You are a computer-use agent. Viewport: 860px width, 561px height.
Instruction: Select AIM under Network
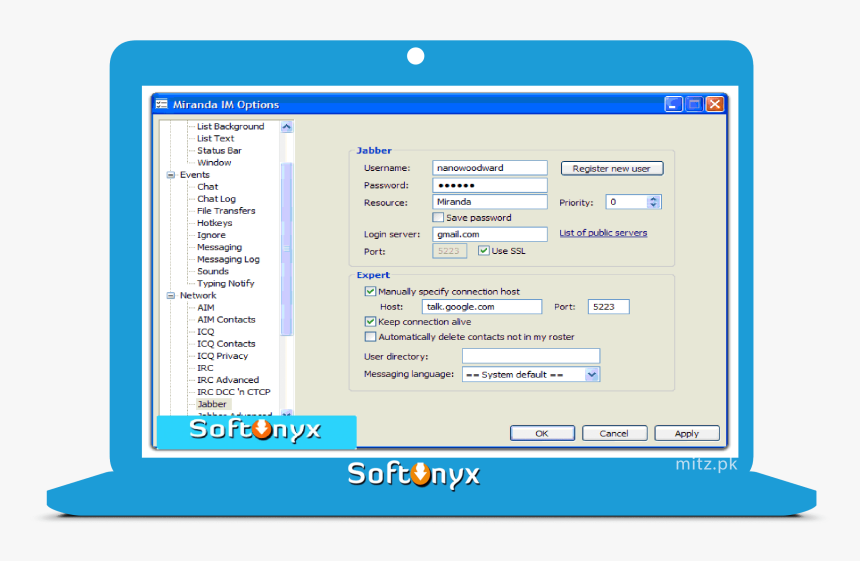tap(206, 308)
